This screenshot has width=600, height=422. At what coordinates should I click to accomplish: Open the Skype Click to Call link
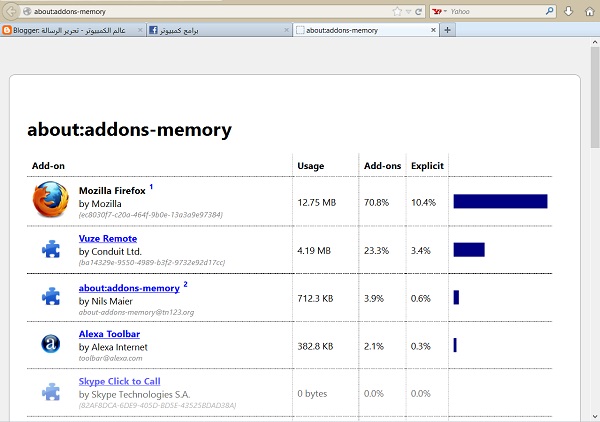click(119, 381)
